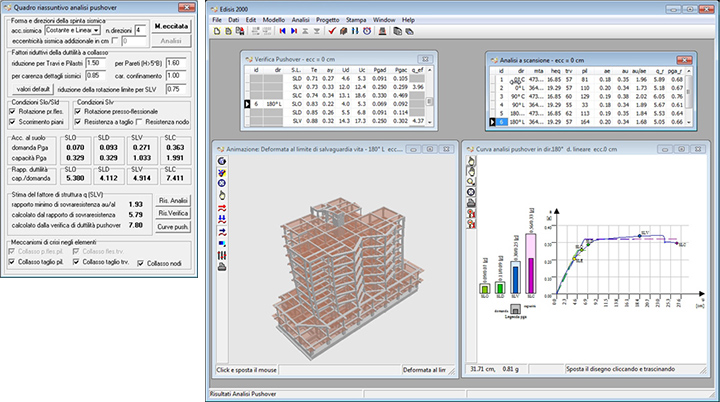Click rotazione limite SLV field 0.75
Screen dimensions: 720x402
tap(176, 89)
